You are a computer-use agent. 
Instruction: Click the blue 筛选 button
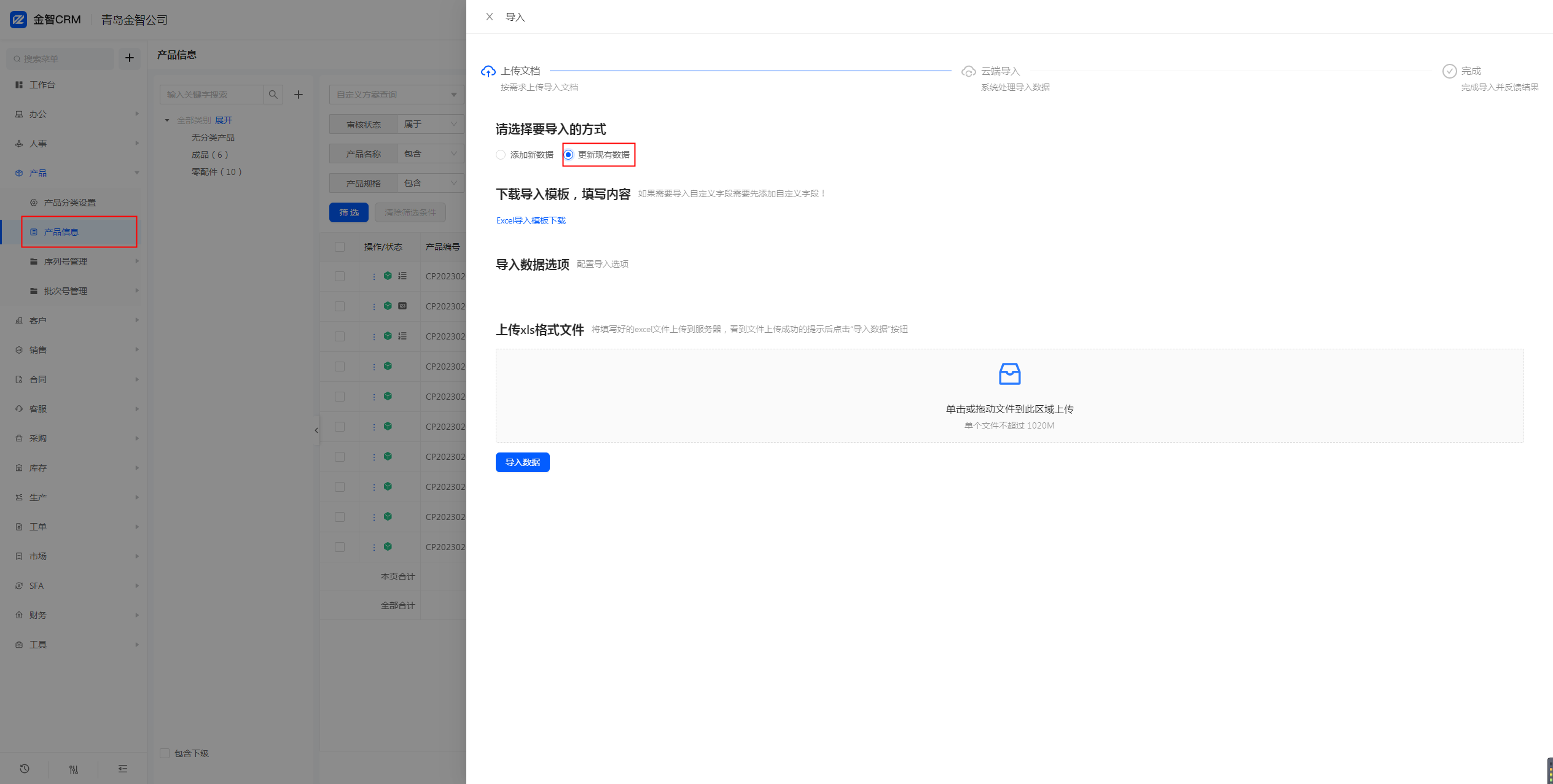(x=349, y=212)
